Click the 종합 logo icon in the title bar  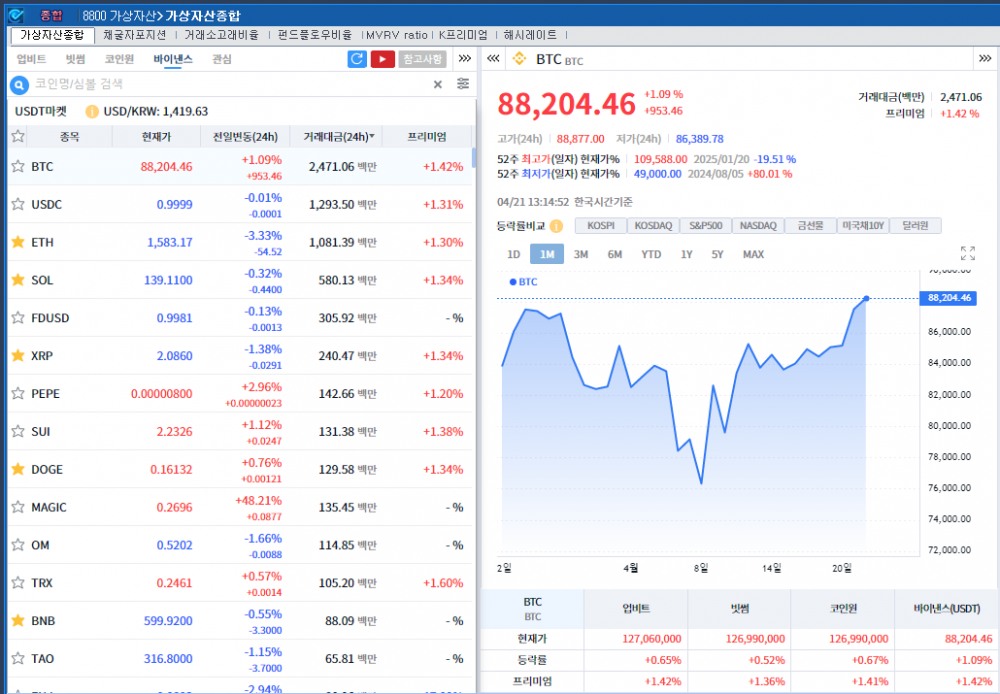click(15, 14)
